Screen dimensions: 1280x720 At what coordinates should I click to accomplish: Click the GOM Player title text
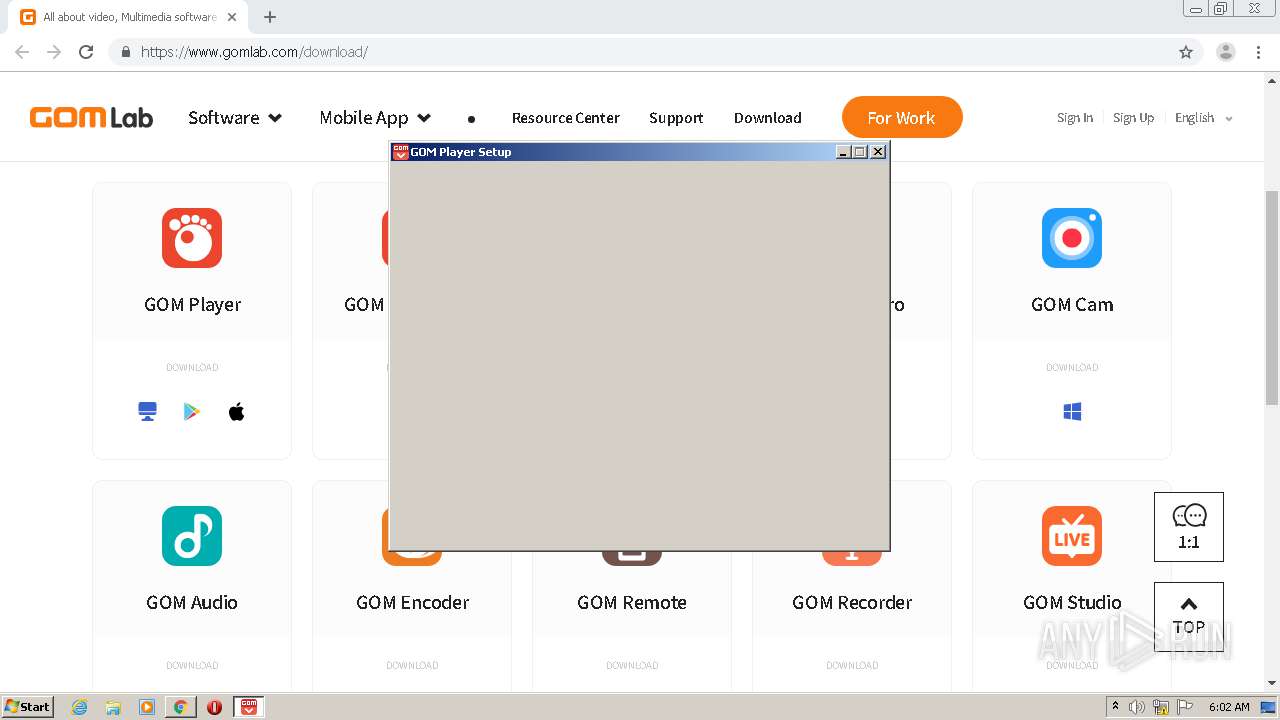(x=192, y=304)
